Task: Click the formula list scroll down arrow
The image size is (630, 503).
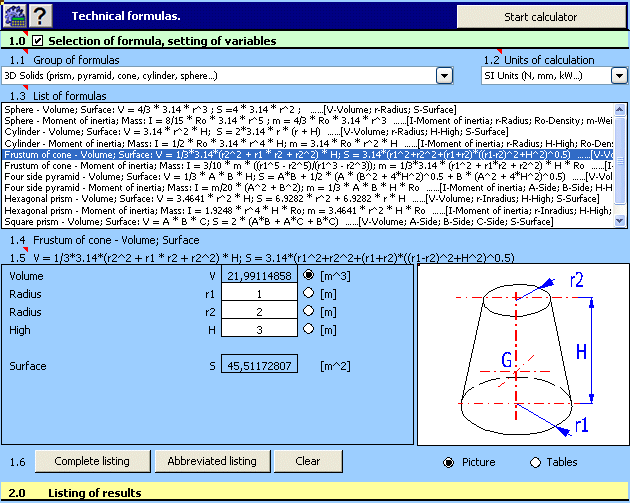Action: (x=620, y=221)
